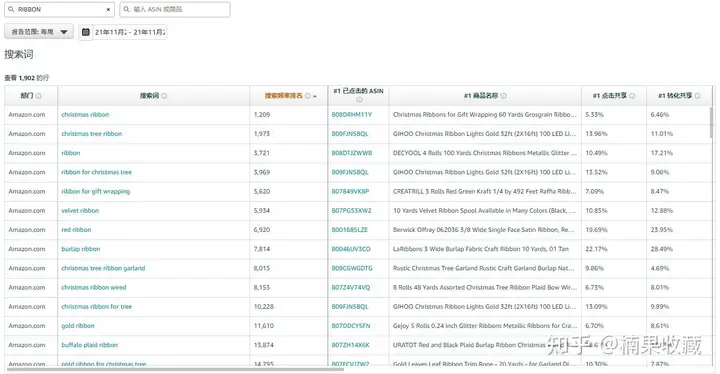Select rank value 1,209 cell

[x=262, y=114]
